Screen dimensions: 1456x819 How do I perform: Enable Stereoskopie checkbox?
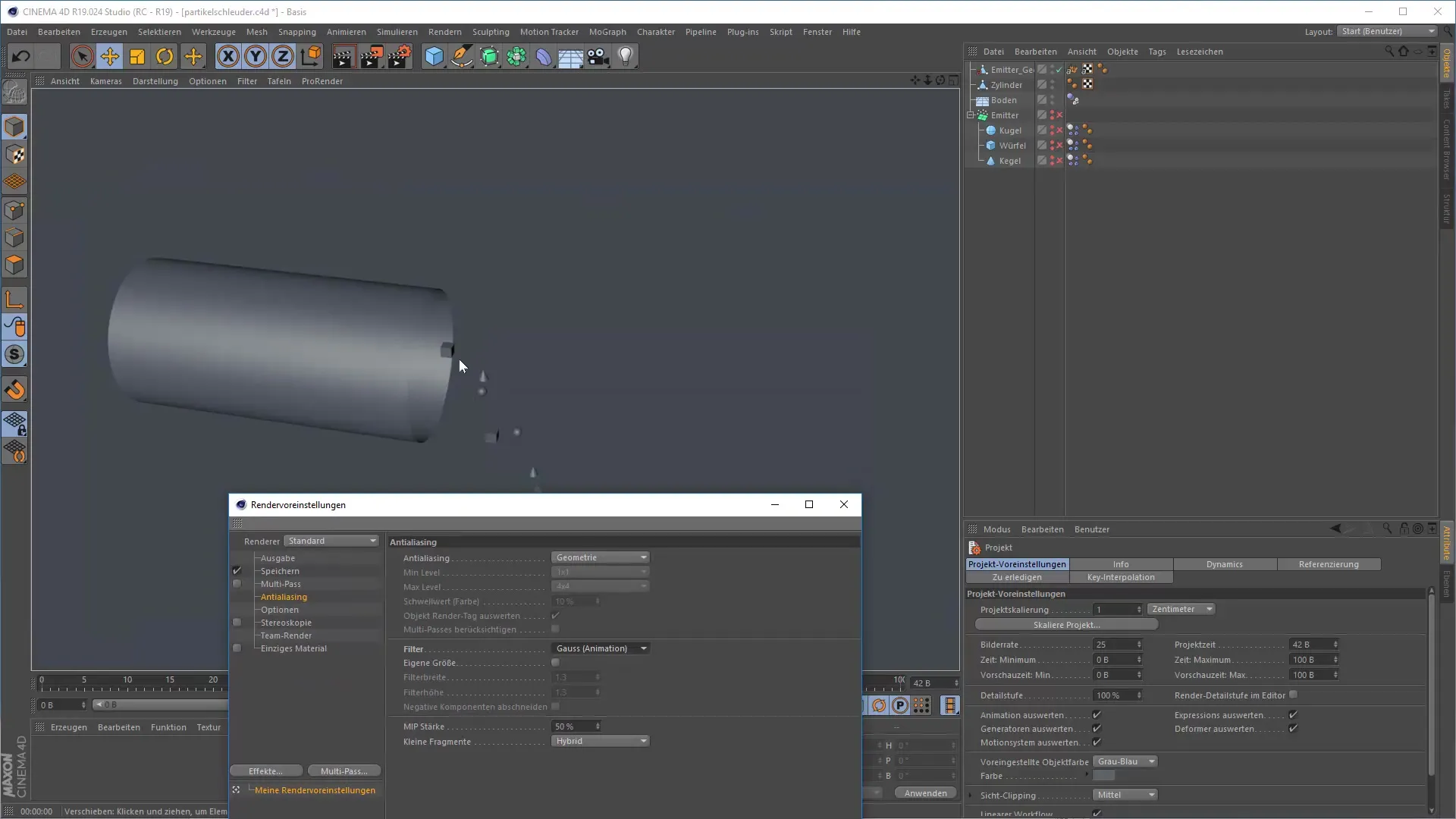coord(237,623)
